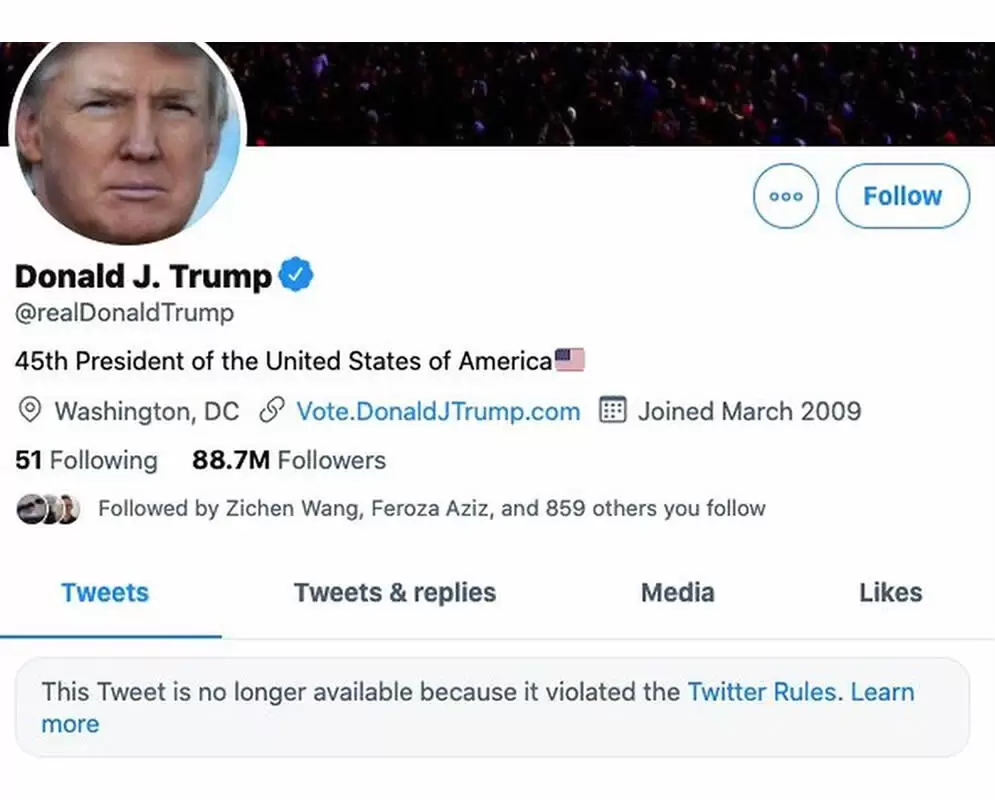Click the location pin icon before Washington, DC
This screenshot has width=995, height=800.
pyautogui.click(x=29, y=411)
